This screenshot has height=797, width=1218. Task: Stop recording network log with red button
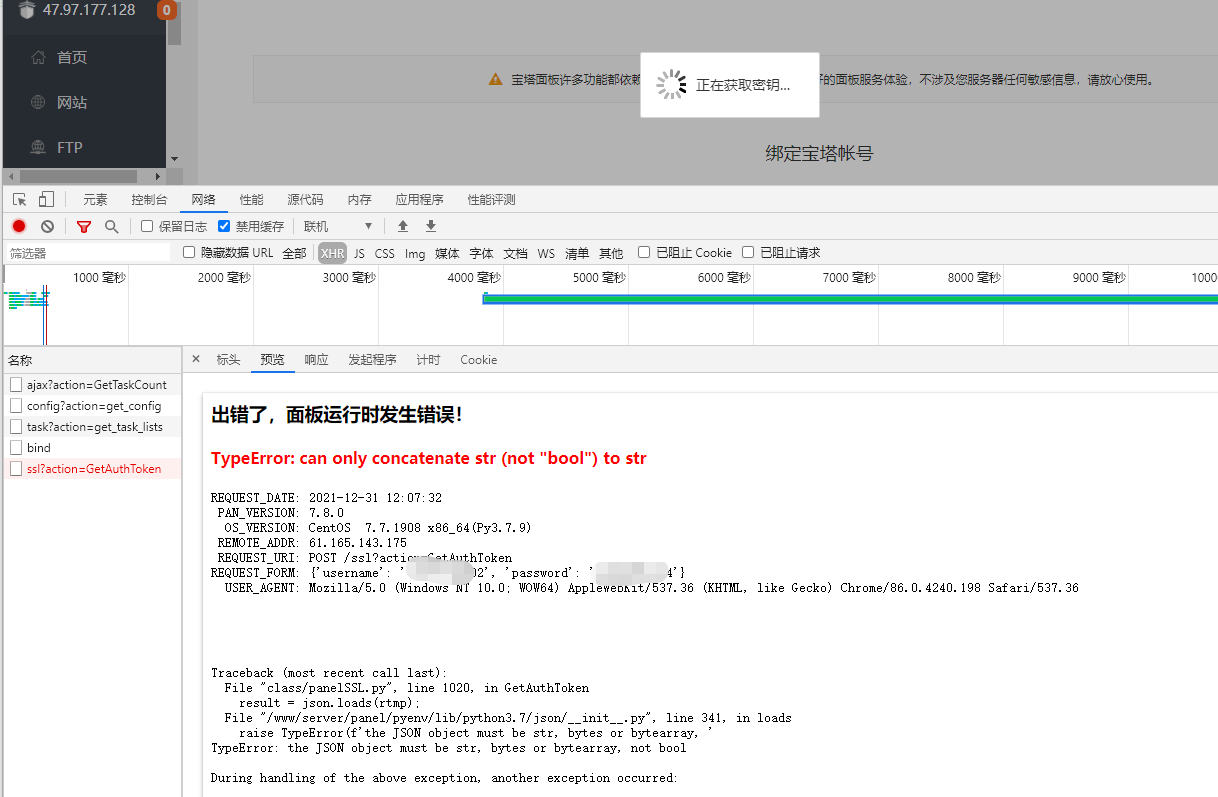pyautogui.click(x=19, y=227)
